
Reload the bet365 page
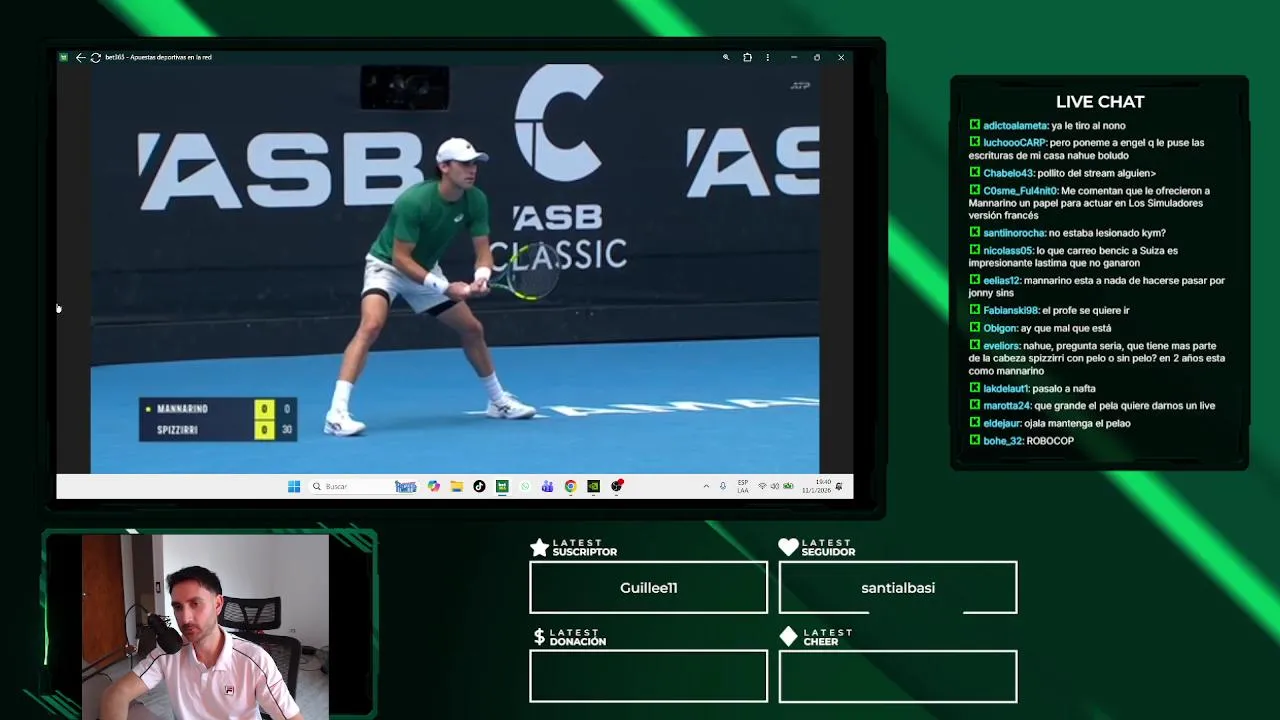click(95, 57)
